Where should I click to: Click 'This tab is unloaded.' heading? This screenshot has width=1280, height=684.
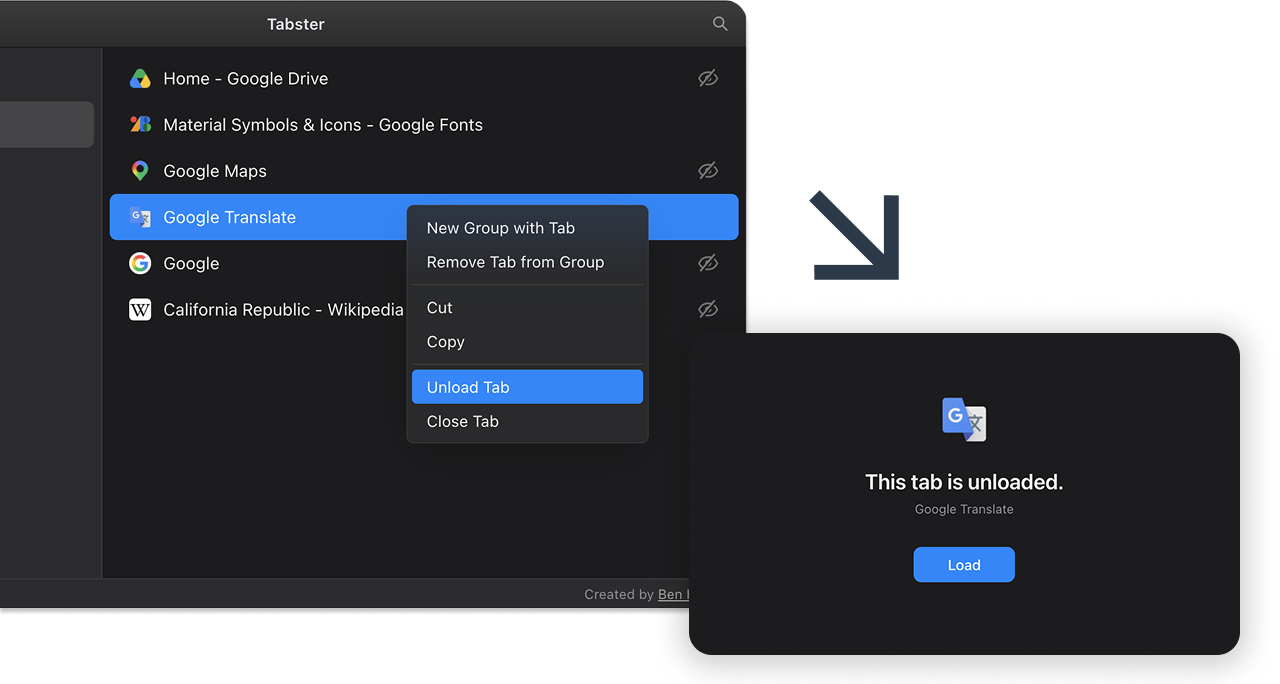(964, 482)
